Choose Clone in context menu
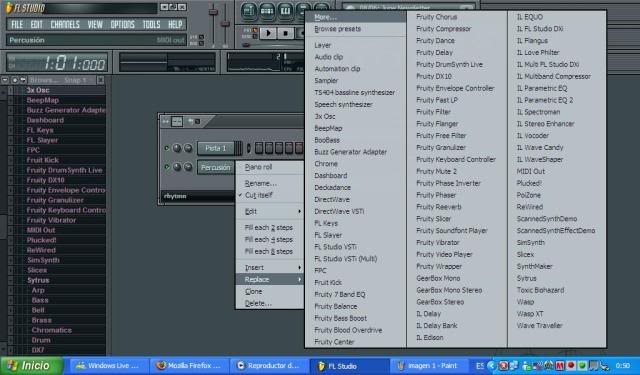The width and height of the screenshot is (640, 375). [x=270, y=291]
